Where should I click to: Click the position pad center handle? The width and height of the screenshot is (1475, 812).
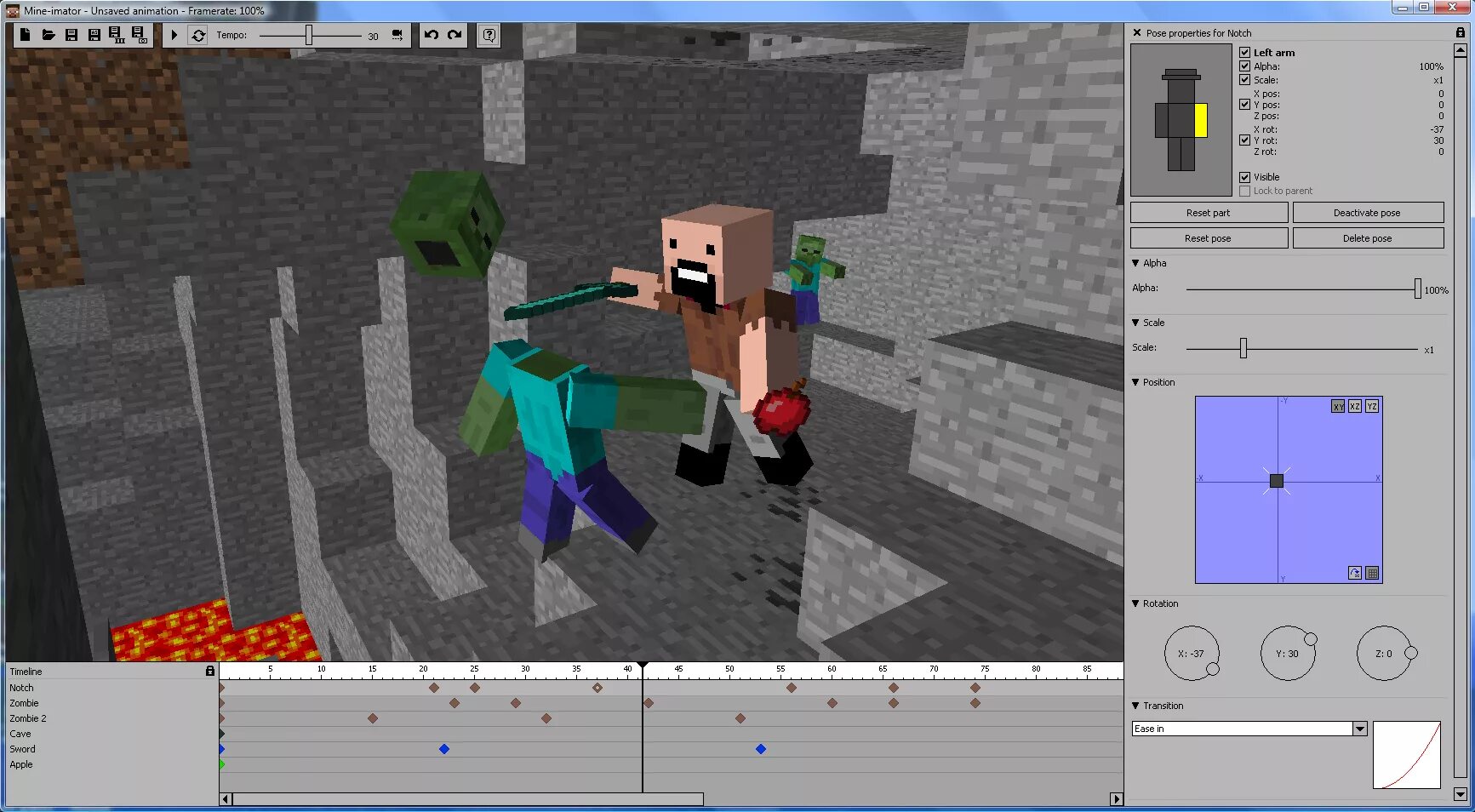coord(1277,481)
